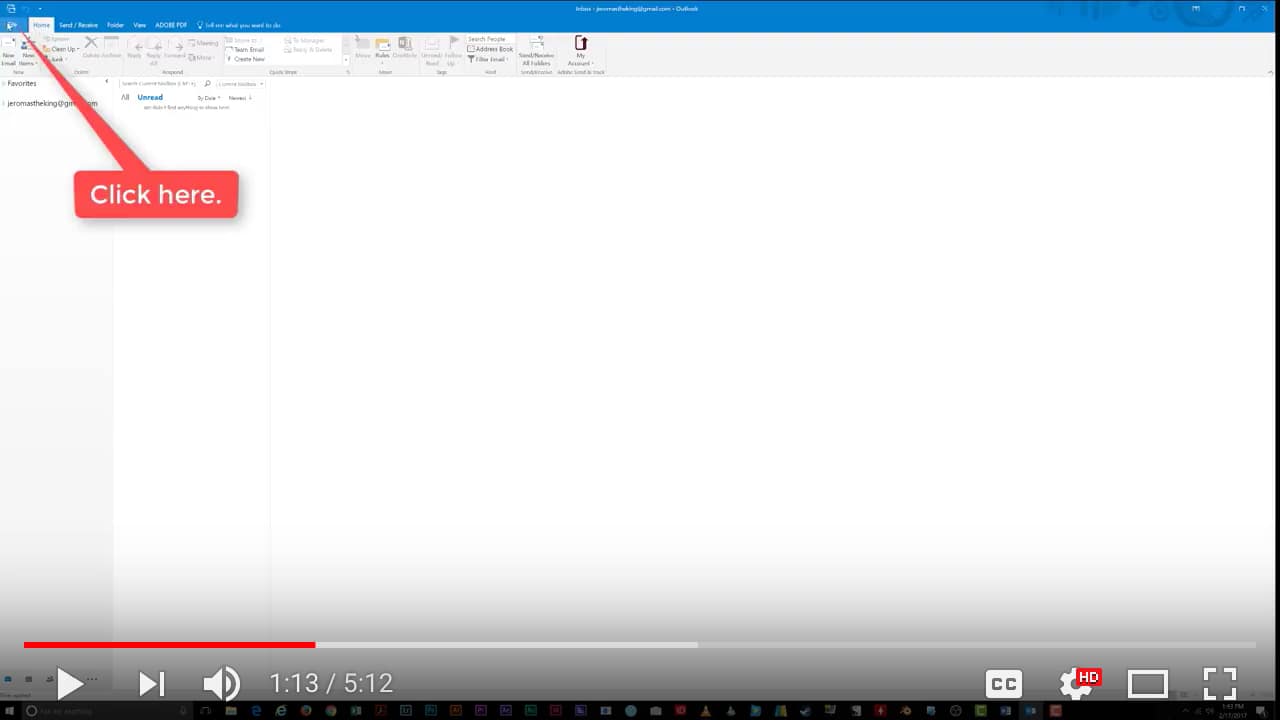Select the All messages filter

pos(126,97)
